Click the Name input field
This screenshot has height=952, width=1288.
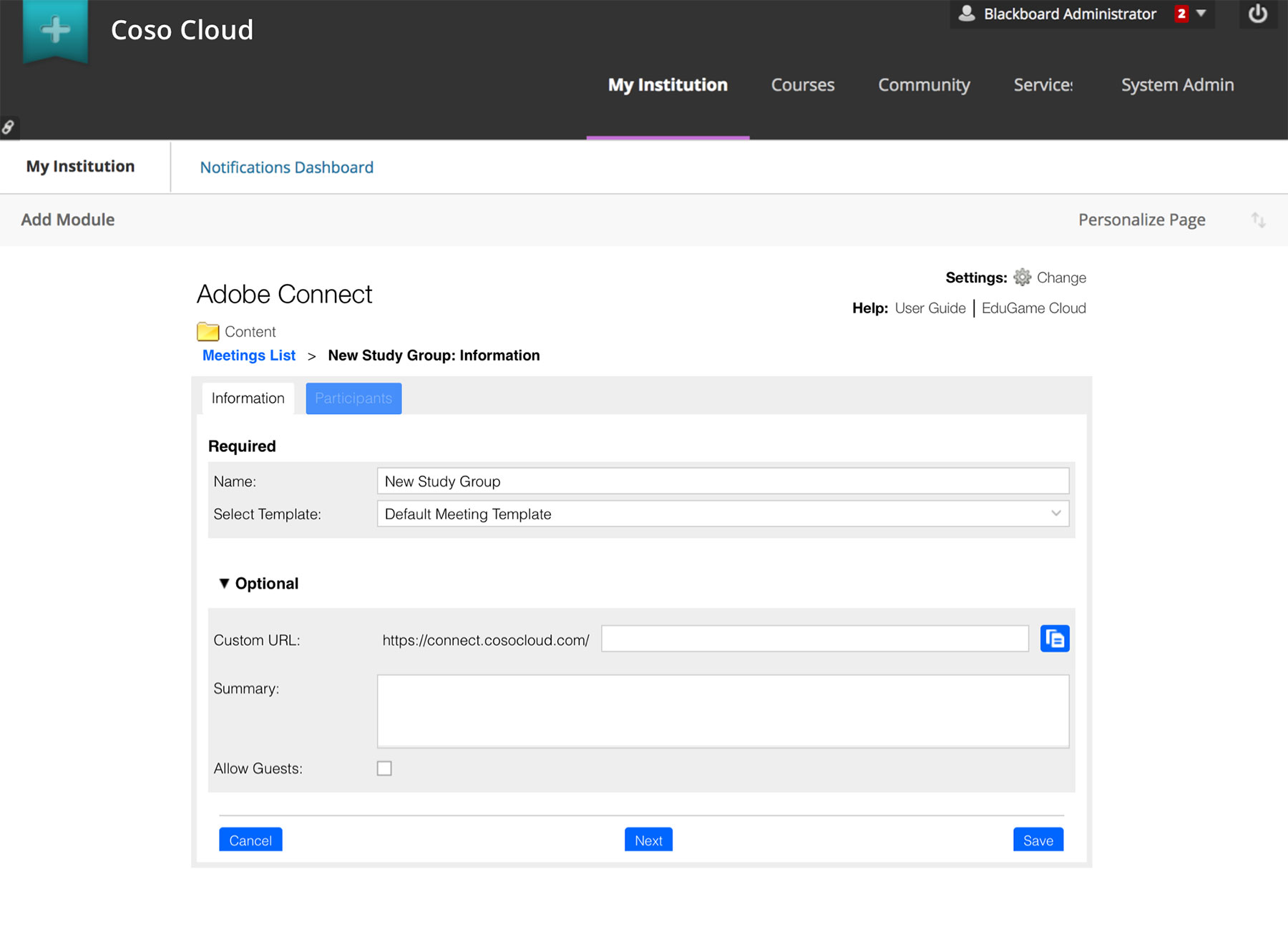pos(723,481)
